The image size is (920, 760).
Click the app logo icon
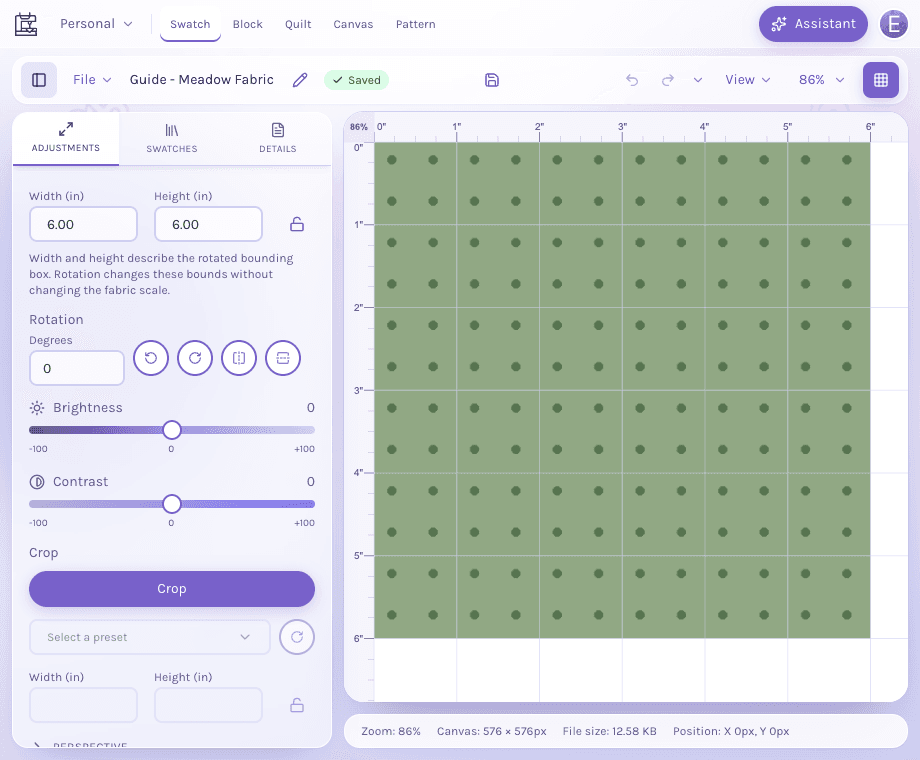pyautogui.click(x=26, y=24)
